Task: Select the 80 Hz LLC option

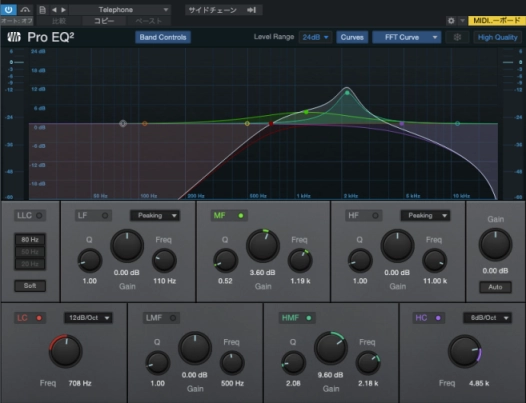Action: pos(30,240)
